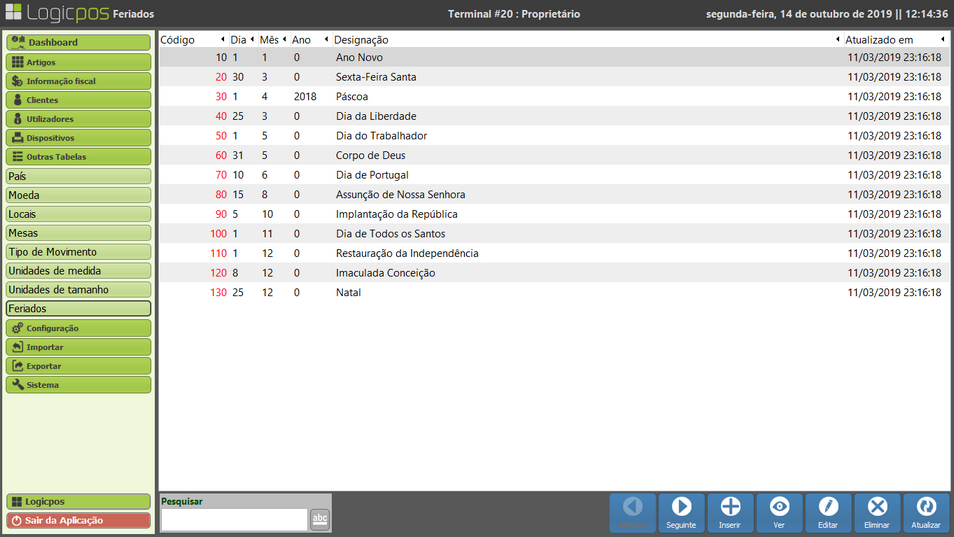The image size is (954, 537).
Task: Go to next record with Seguinte
Action: pos(681,512)
